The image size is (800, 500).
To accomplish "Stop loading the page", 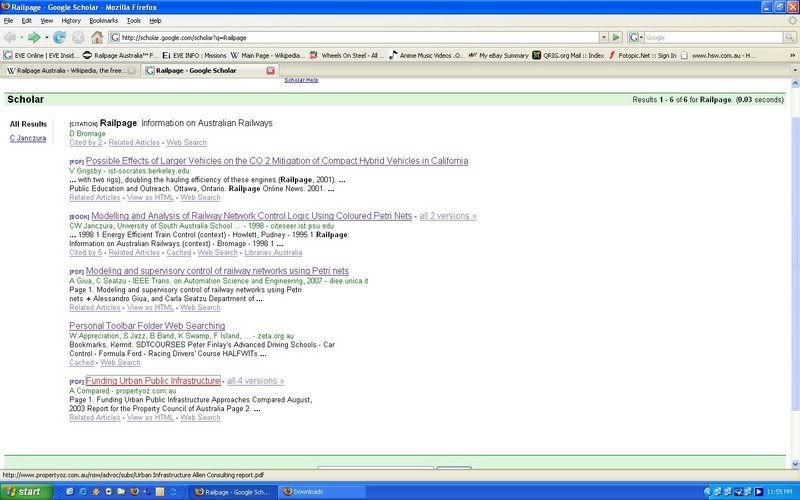I will click(x=76, y=37).
